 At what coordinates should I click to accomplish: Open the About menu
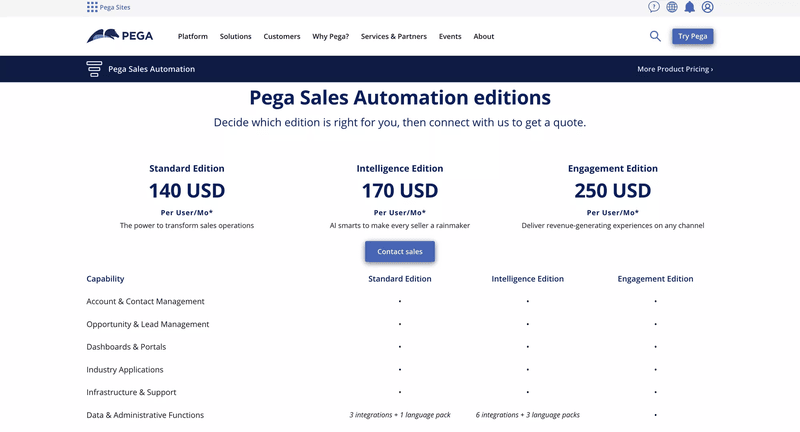click(484, 36)
